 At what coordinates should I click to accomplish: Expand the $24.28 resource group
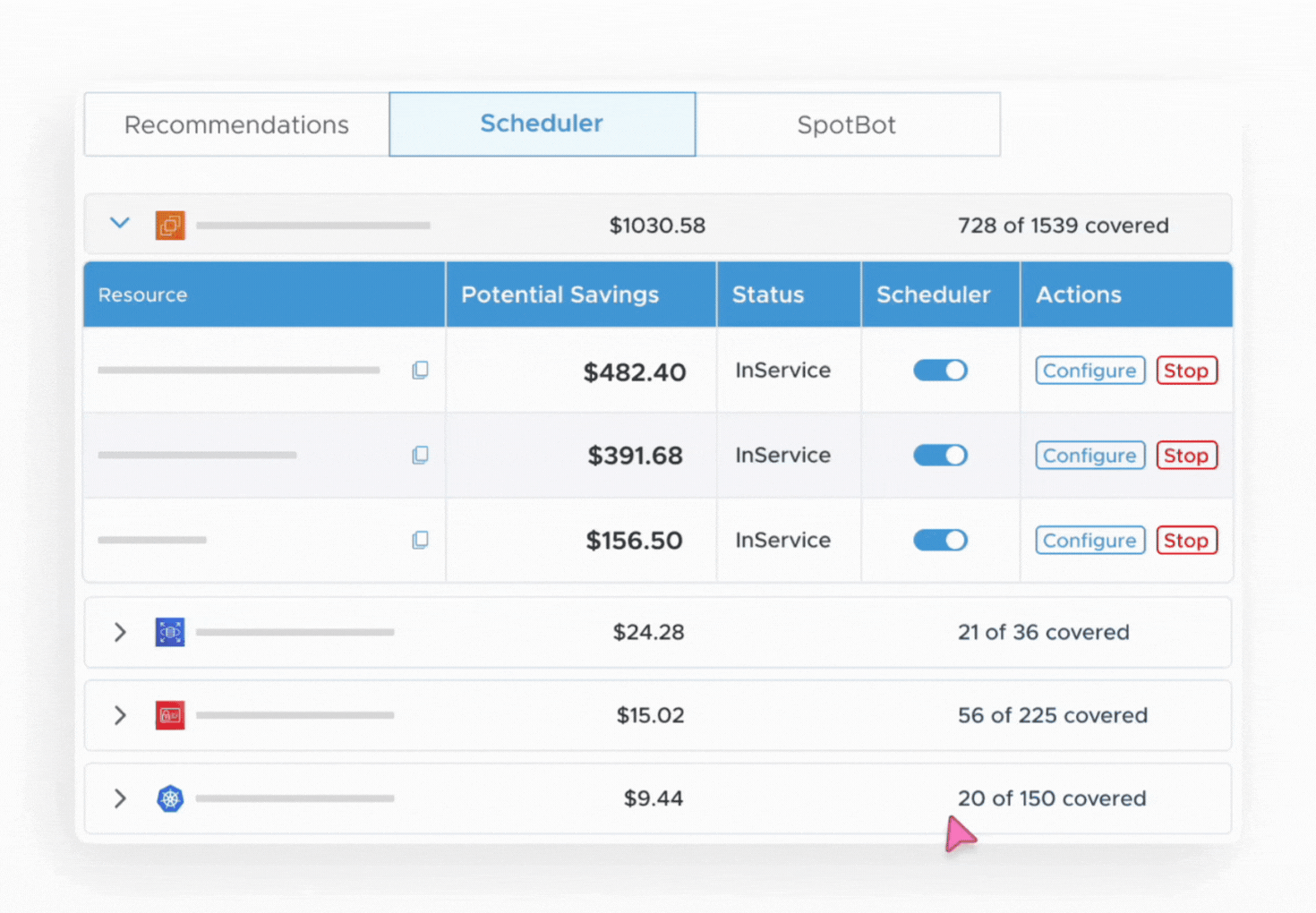tap(120, 632)
